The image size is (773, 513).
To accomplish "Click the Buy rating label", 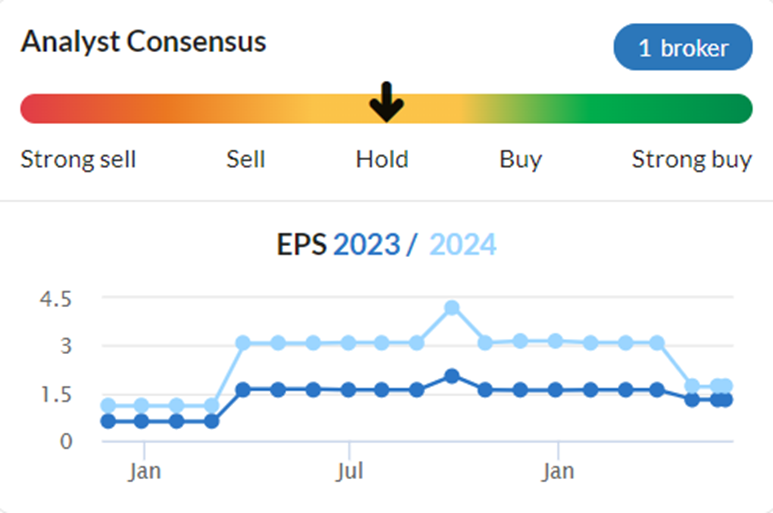I will click(521, 160).
